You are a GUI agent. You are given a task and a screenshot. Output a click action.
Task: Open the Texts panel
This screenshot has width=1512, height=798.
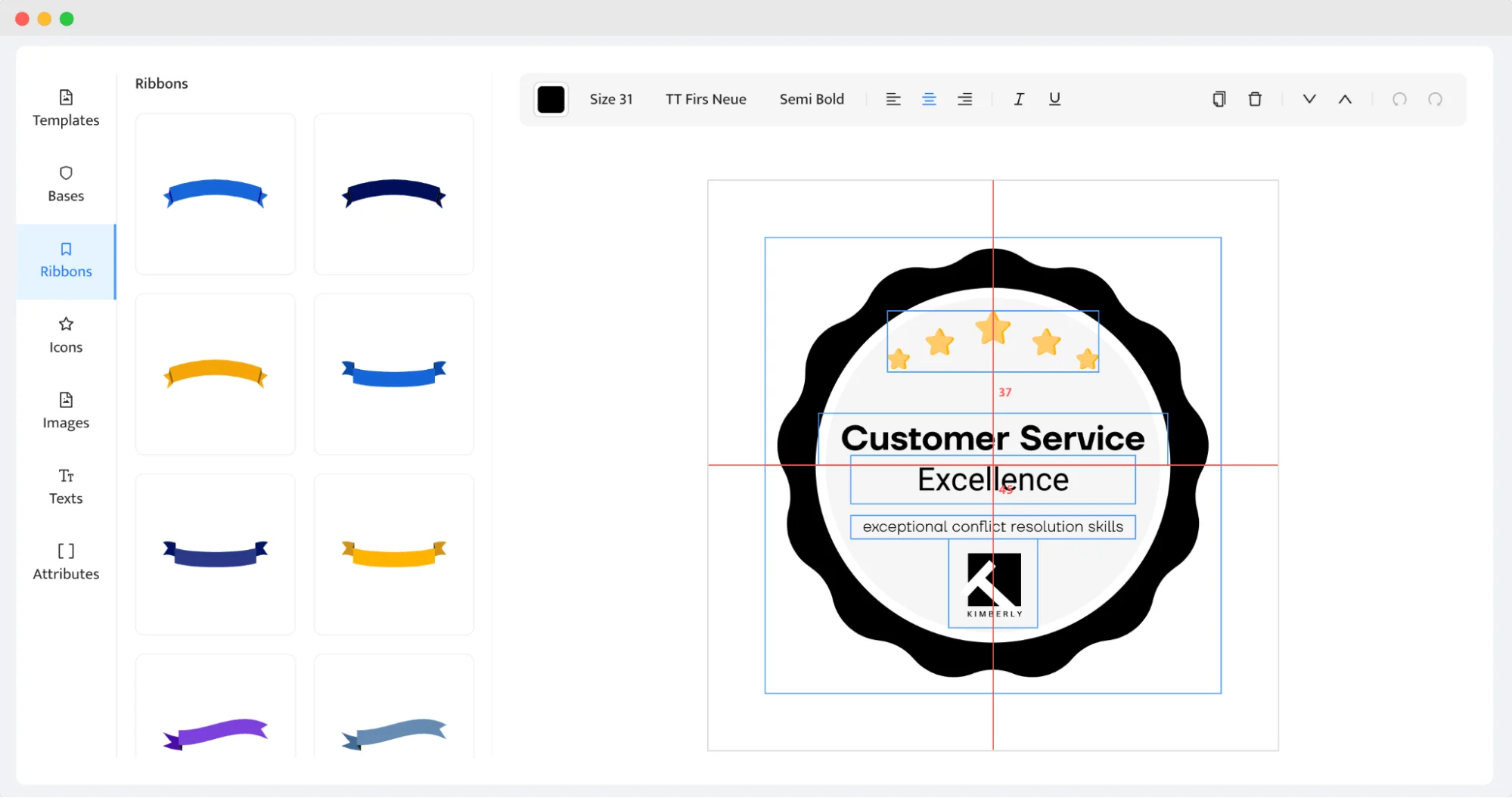click(66, 487)
